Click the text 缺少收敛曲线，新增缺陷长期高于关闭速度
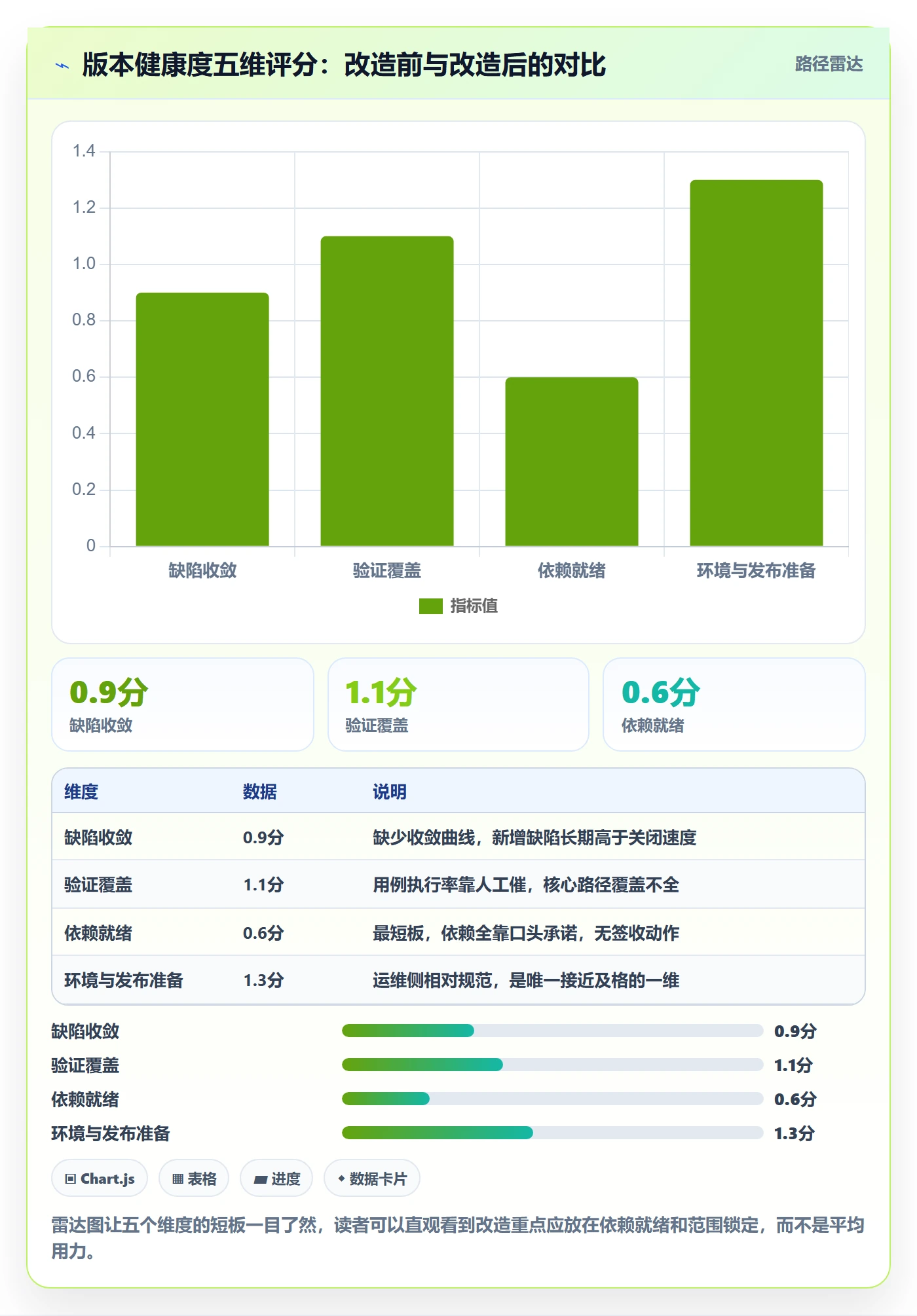The image size is (917, 1316). tap(534, 837)
